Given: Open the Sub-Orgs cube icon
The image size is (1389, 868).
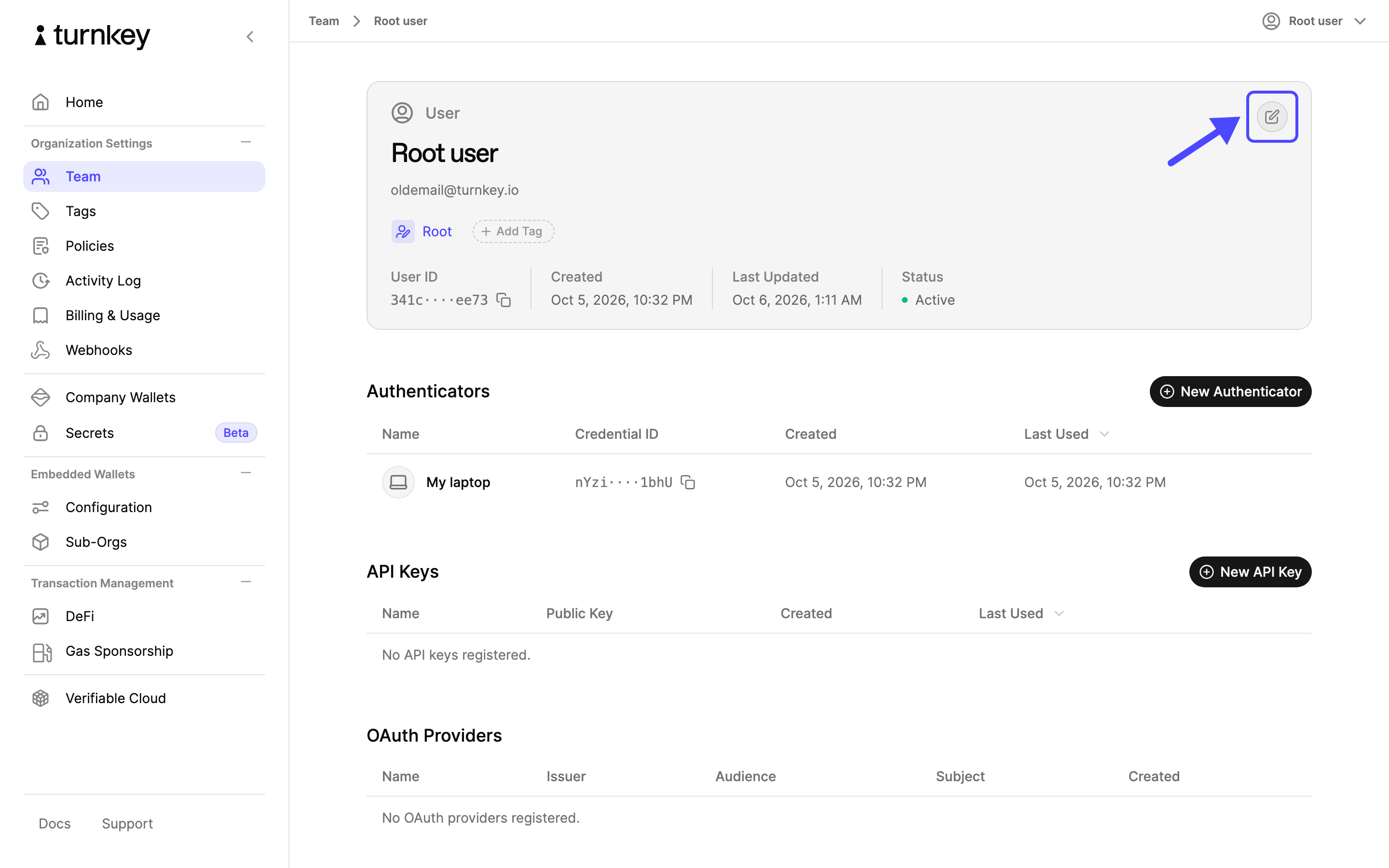Looking at the screenshot, I should (40, 542).
